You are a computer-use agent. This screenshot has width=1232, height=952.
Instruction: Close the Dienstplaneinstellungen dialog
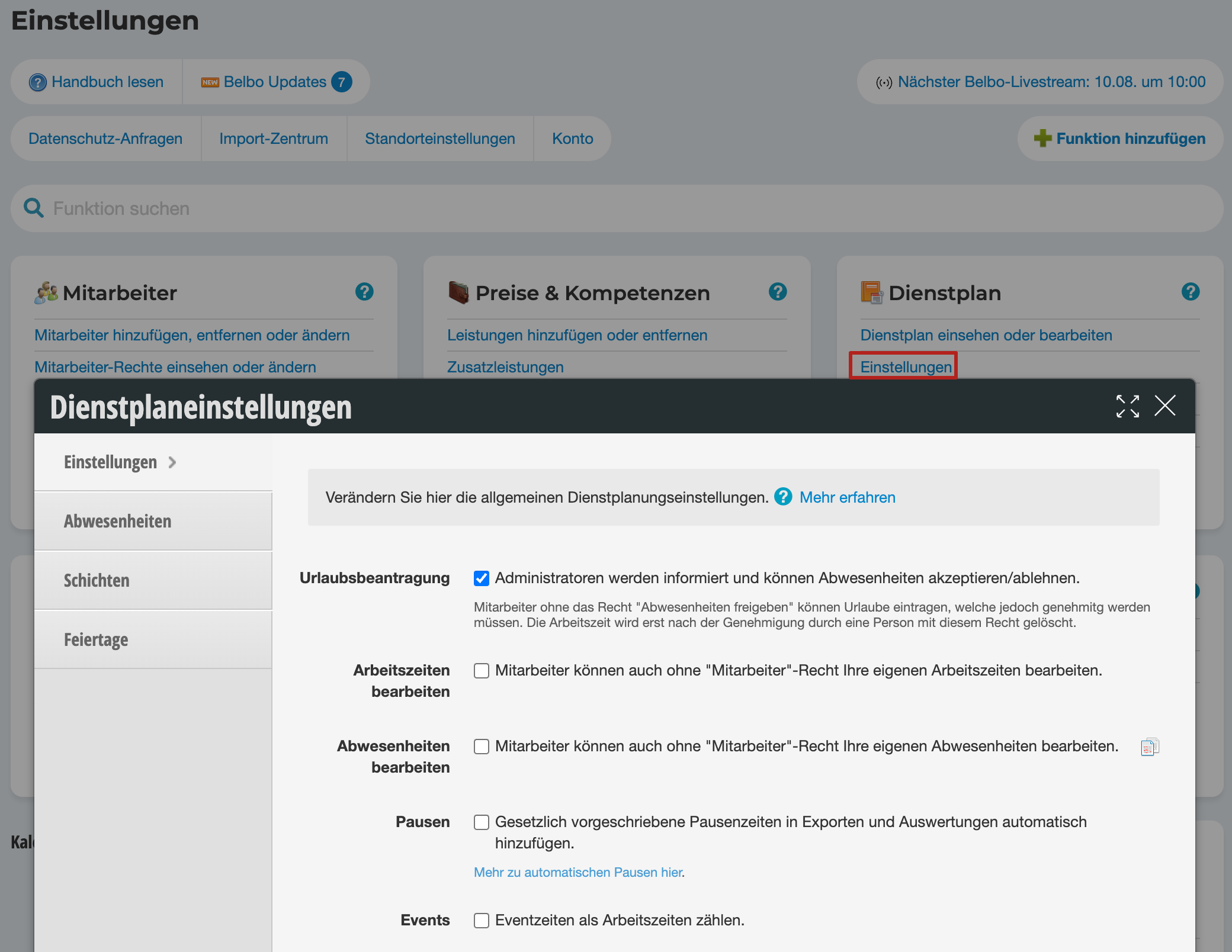[1165, 406]
